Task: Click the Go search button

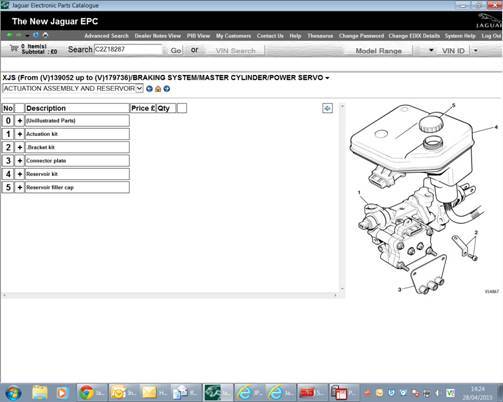Action: [176, 50]
